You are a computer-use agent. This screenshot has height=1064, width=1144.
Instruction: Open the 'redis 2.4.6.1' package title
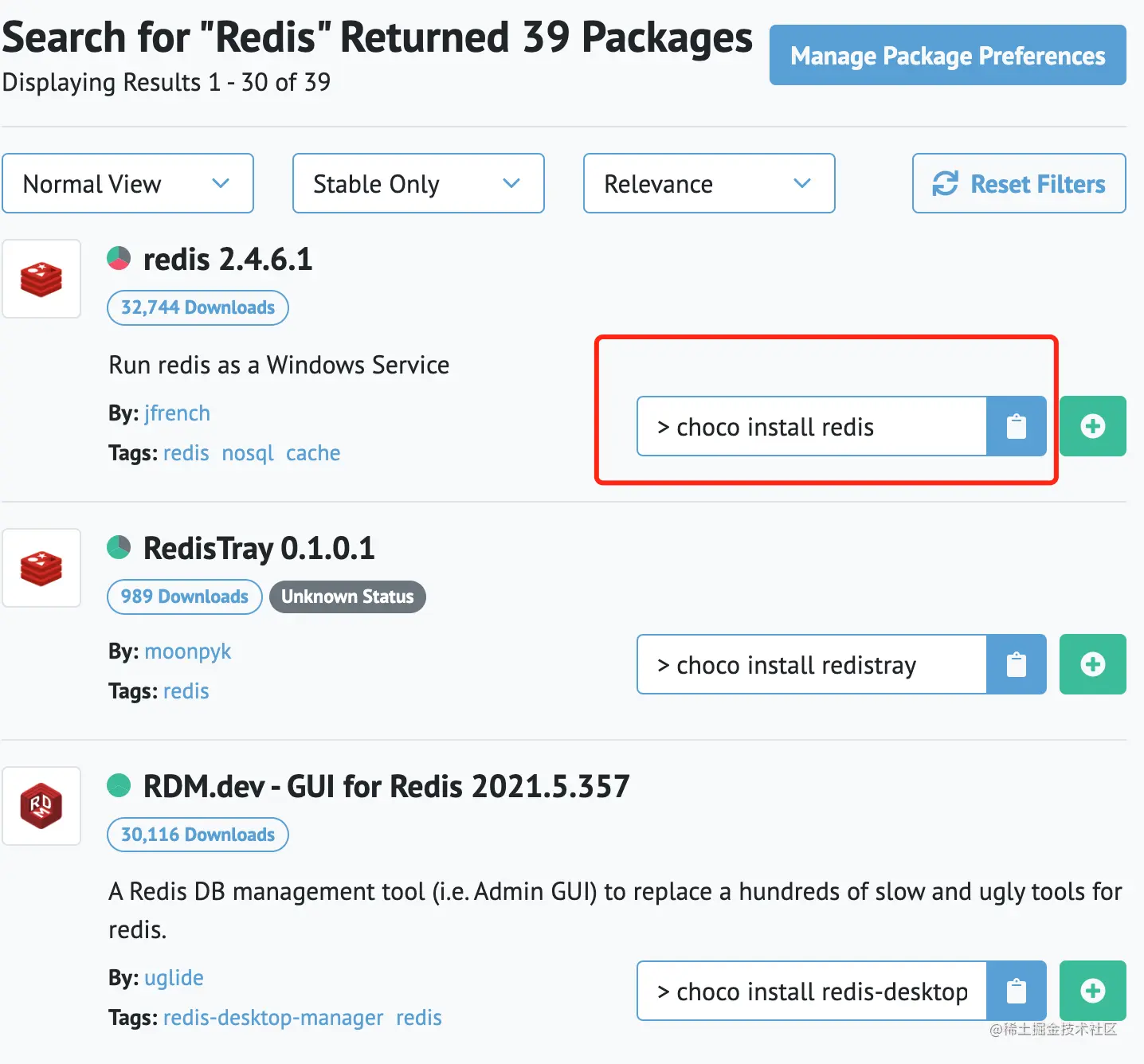(x=228, y=260)
